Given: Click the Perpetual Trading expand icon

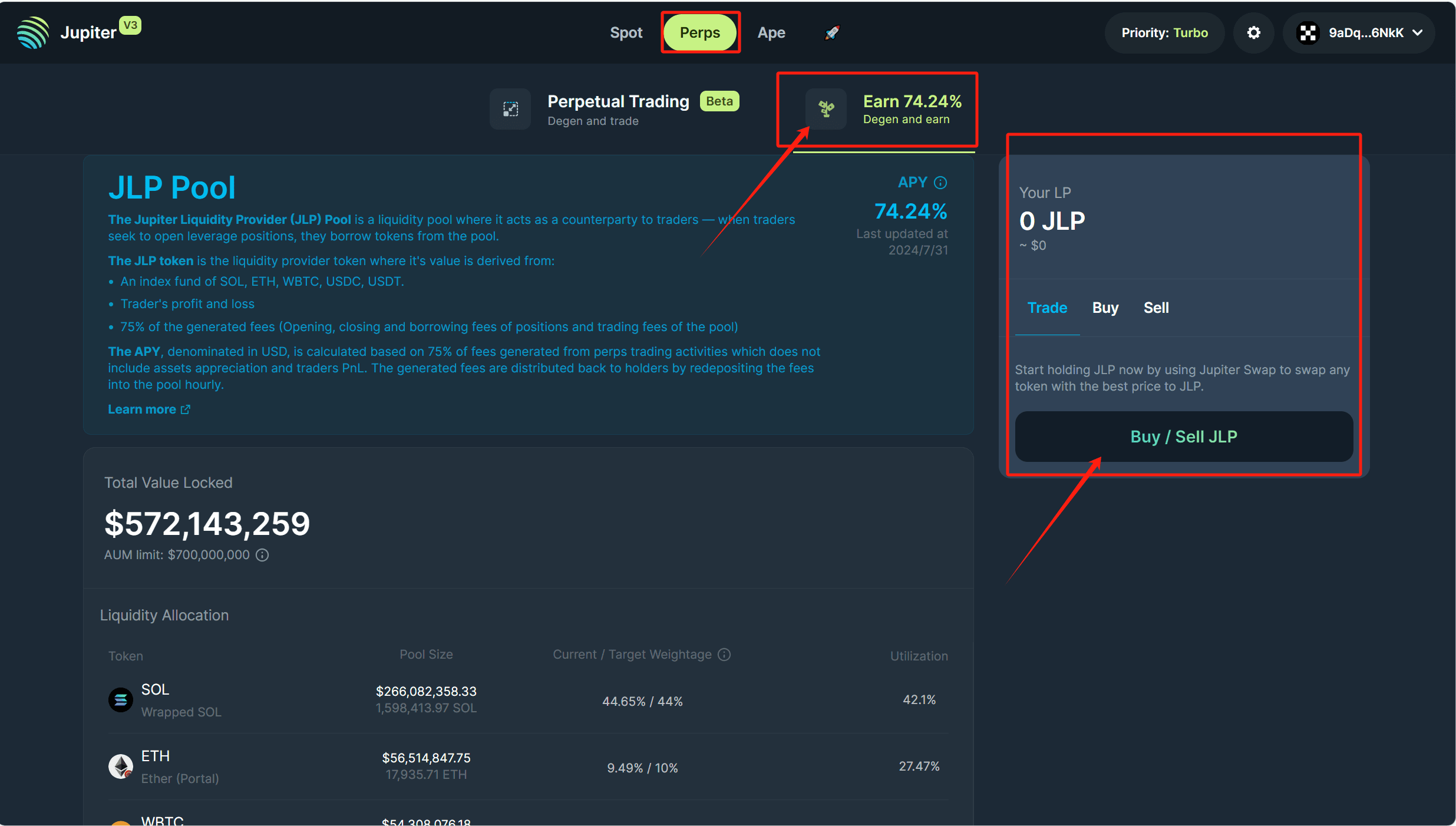Looking at the screenshot, I should tap(510, 109).
